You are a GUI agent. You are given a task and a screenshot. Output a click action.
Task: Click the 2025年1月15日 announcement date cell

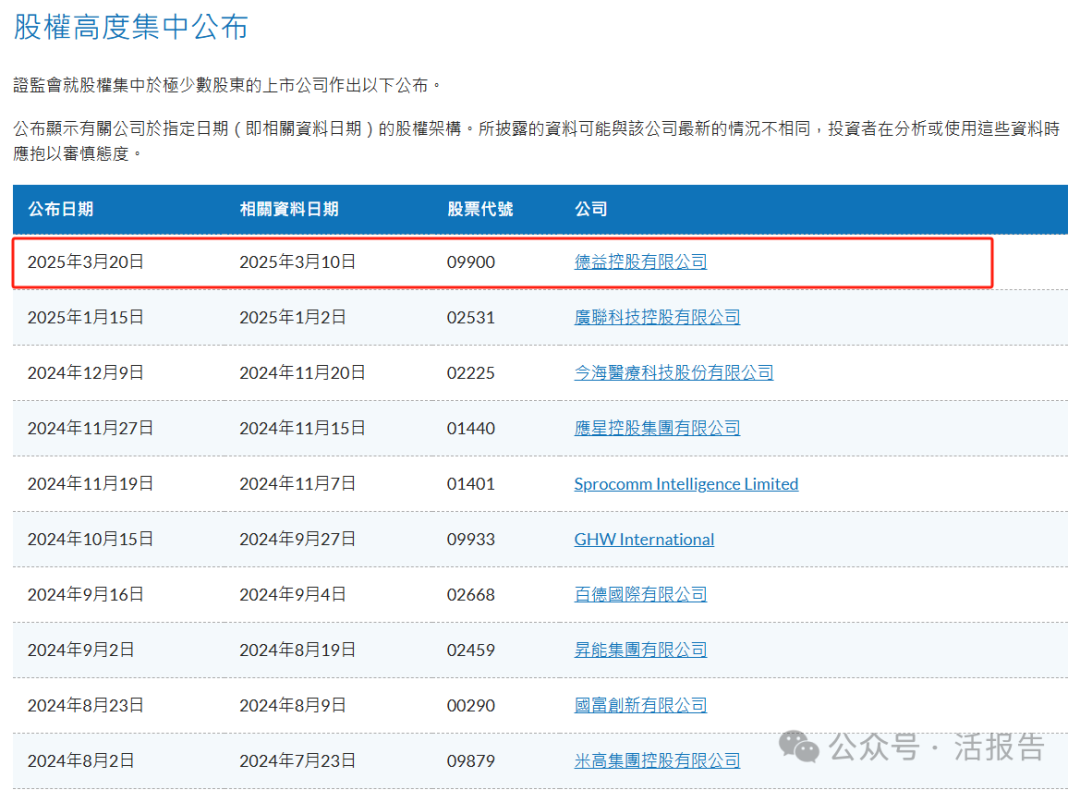(85, 317)
